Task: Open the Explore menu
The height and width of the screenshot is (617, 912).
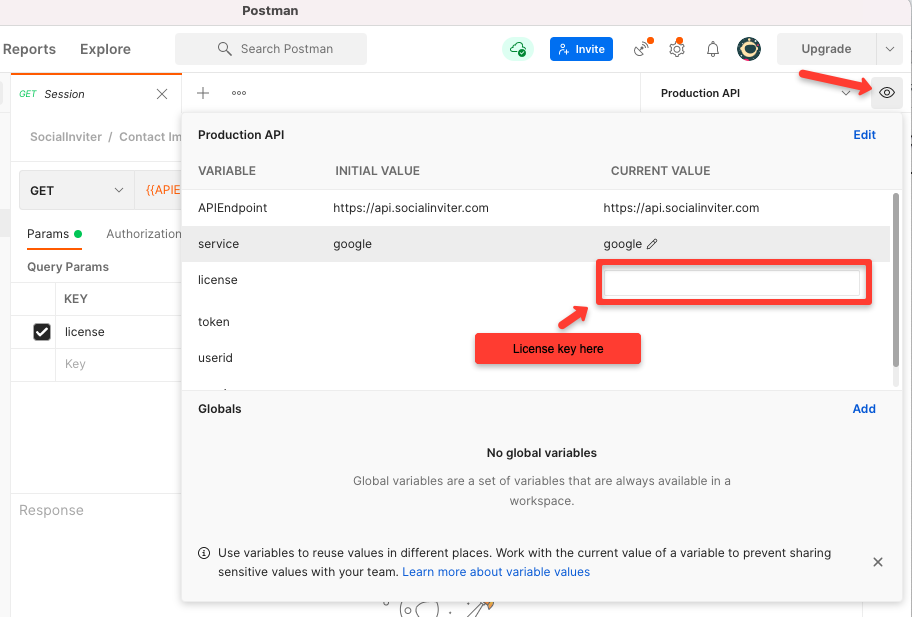Action: (x=105, y=49)
